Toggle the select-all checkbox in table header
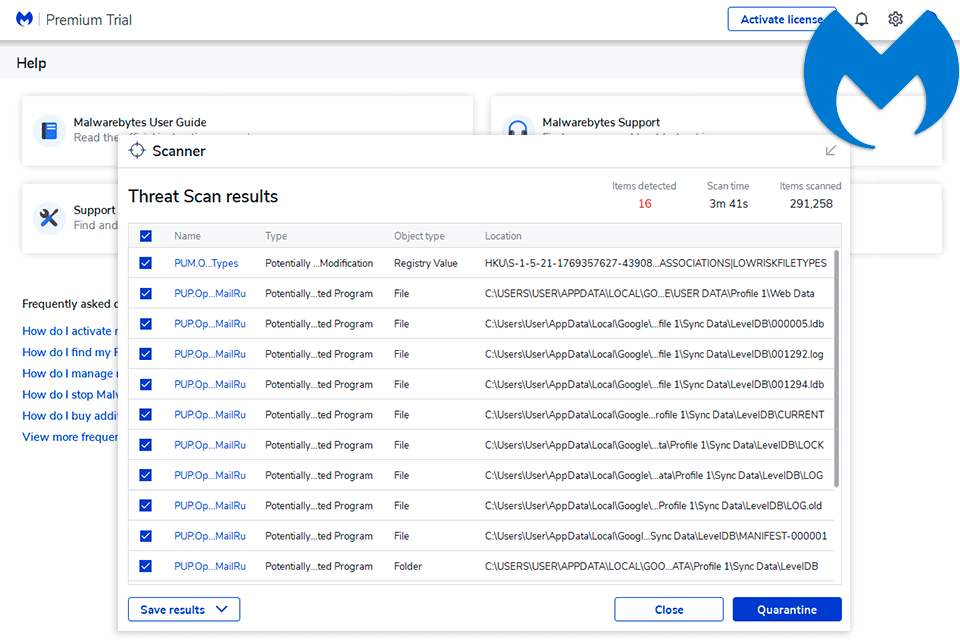The height and width of the screenshot is (640, 960). click(x=146, y=236)
